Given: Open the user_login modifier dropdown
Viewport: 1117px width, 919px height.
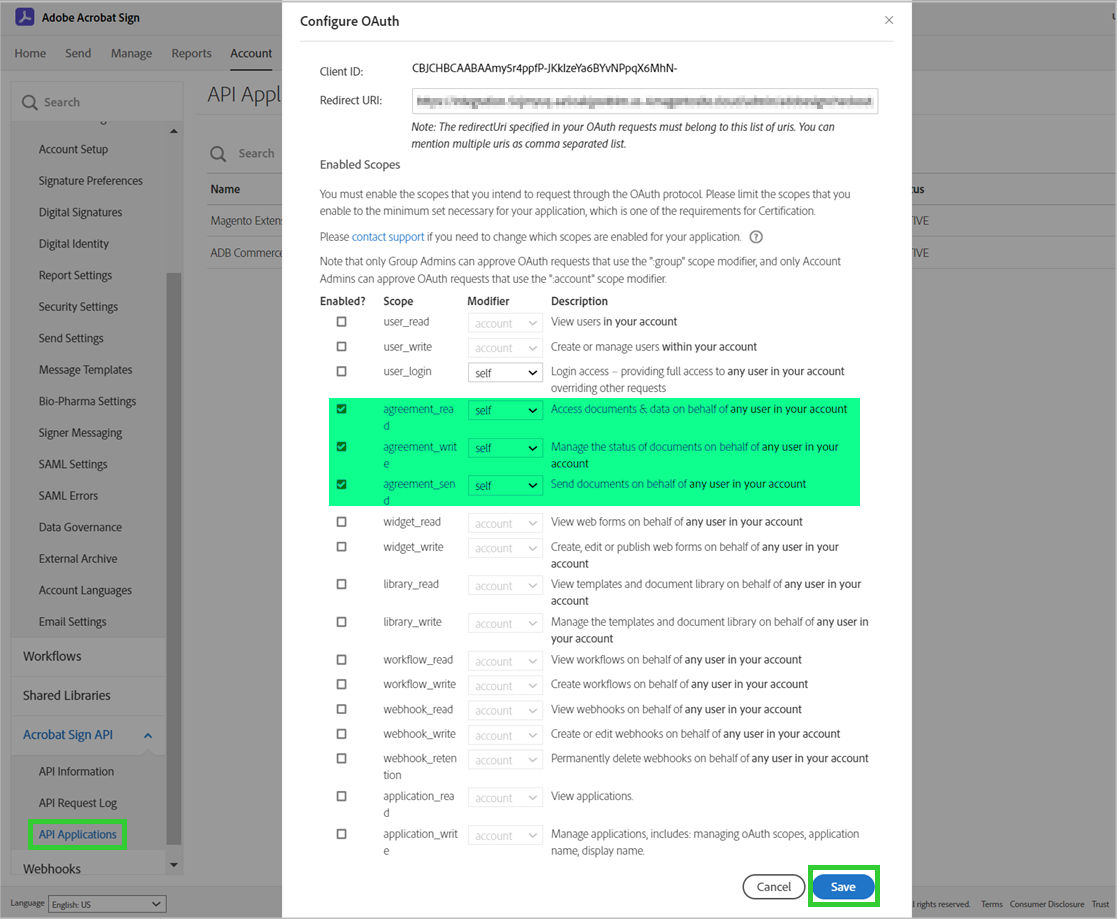Looking at the screenshot, I should click(x=505, y=373).
